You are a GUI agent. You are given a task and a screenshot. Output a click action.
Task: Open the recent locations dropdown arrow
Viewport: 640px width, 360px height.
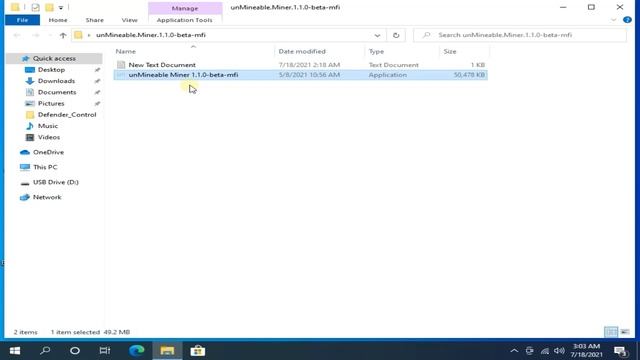[50, 36]
